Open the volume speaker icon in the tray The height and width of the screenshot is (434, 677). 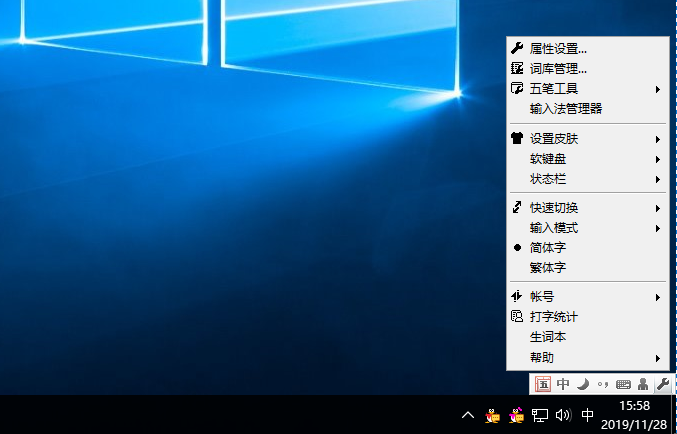coord(563,415)
